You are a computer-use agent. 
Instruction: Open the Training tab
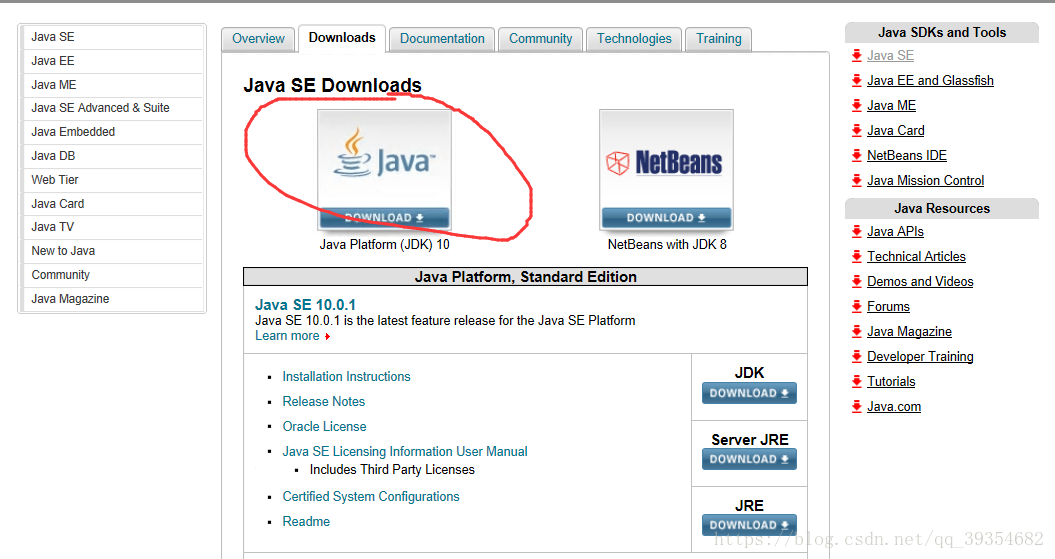719,39
